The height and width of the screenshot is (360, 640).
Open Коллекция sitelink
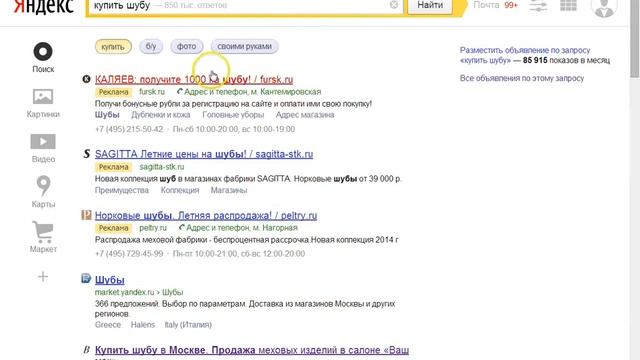tap(180, 190)
